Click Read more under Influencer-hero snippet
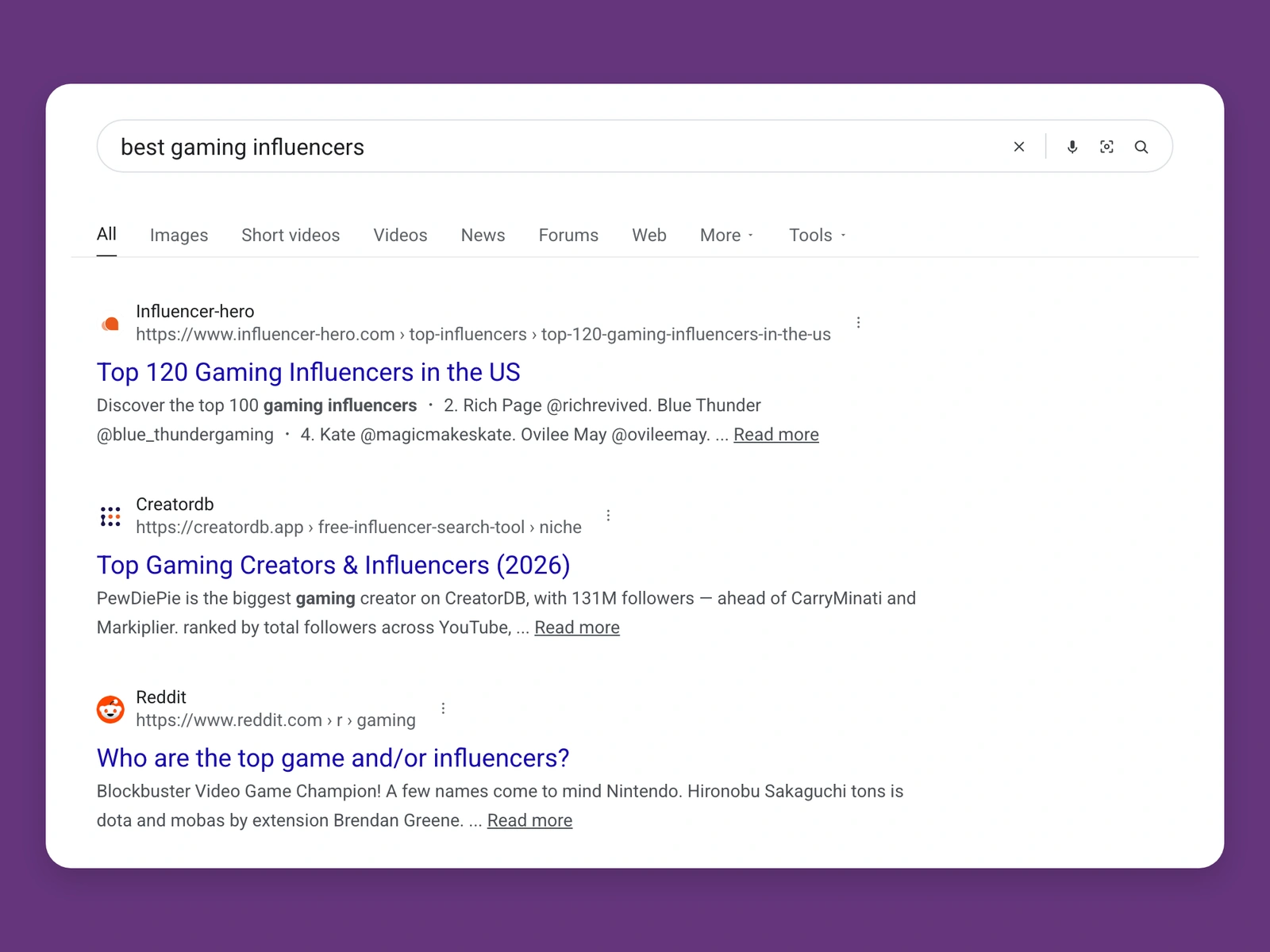 click(x=775, y=435)
